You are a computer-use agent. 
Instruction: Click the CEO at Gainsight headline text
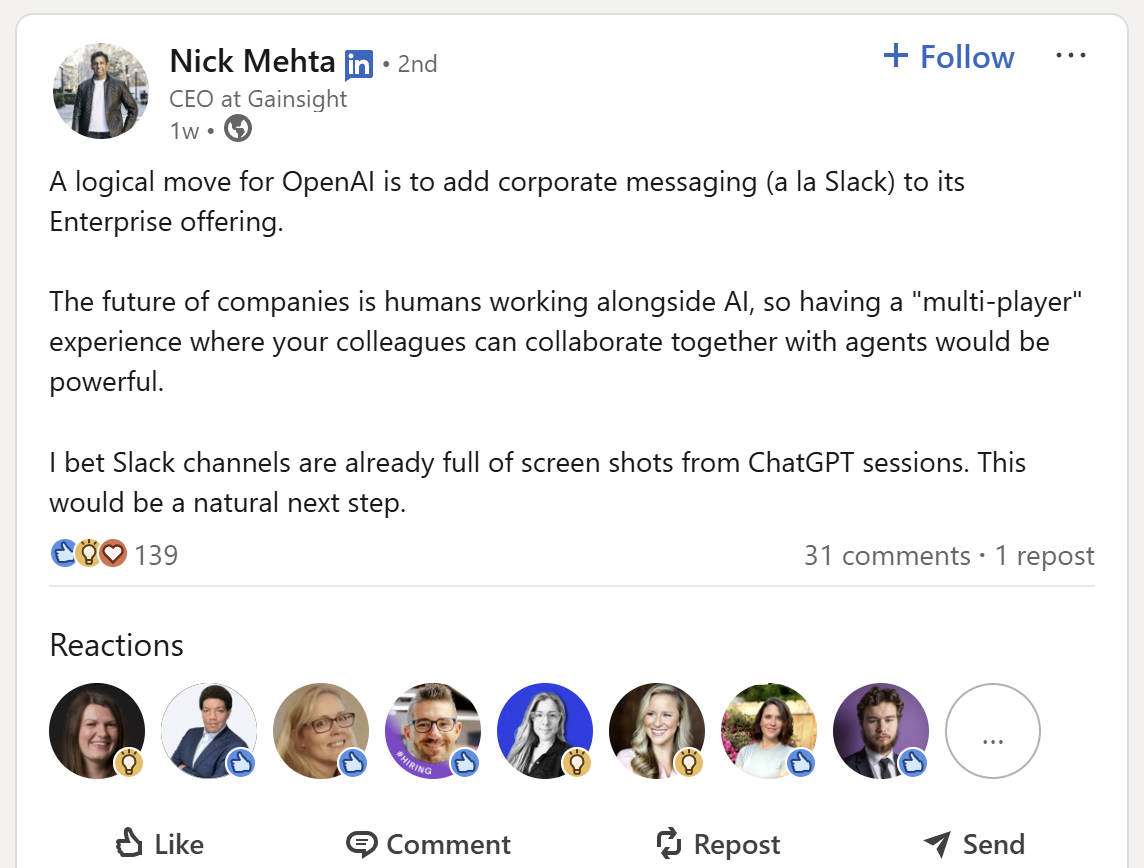coord(259,99)
